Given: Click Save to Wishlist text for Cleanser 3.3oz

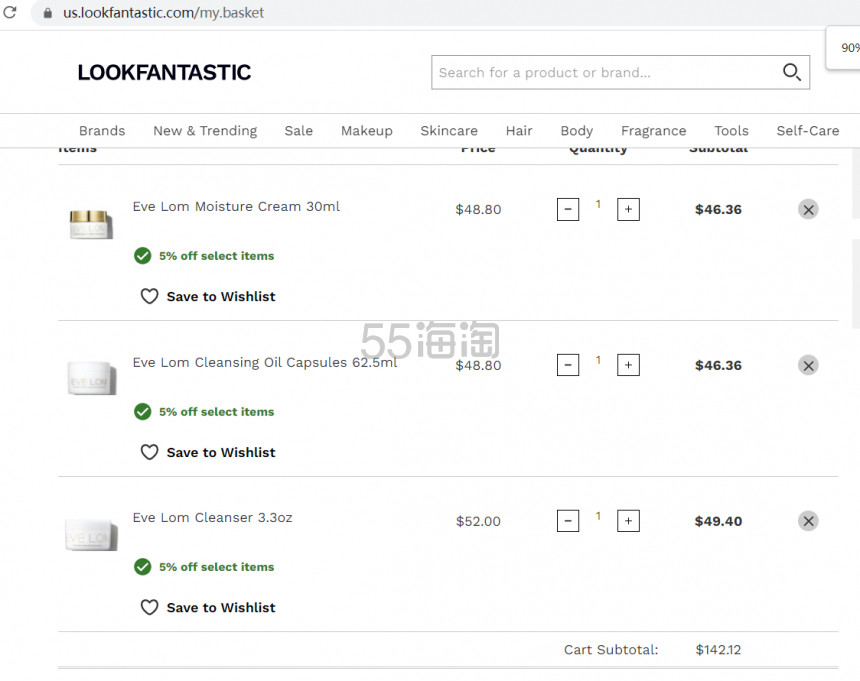Looking at the screenshot, I should 221,608.
